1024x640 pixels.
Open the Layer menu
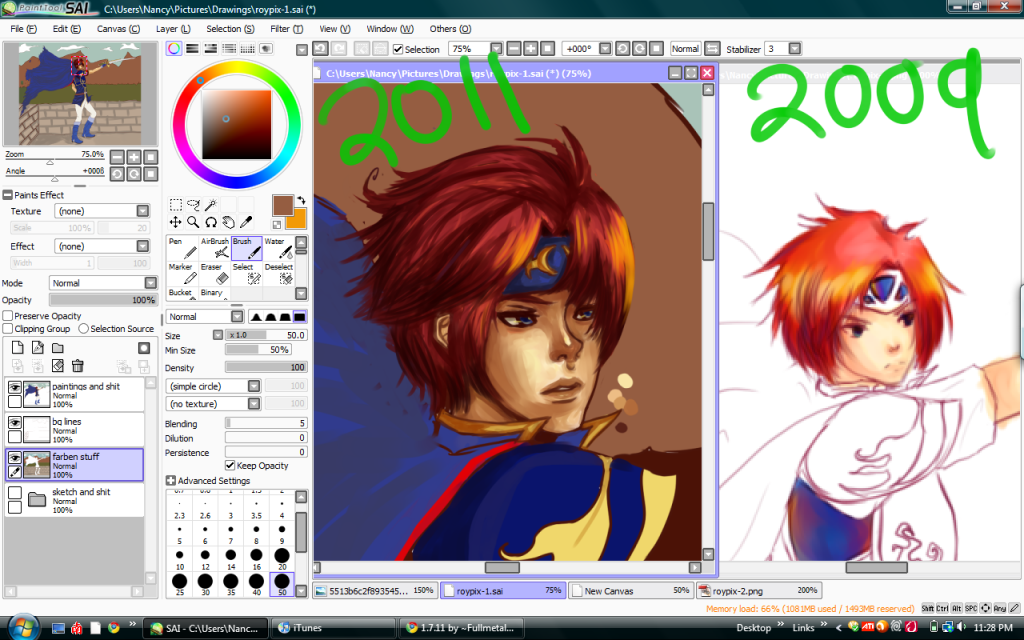173,29
